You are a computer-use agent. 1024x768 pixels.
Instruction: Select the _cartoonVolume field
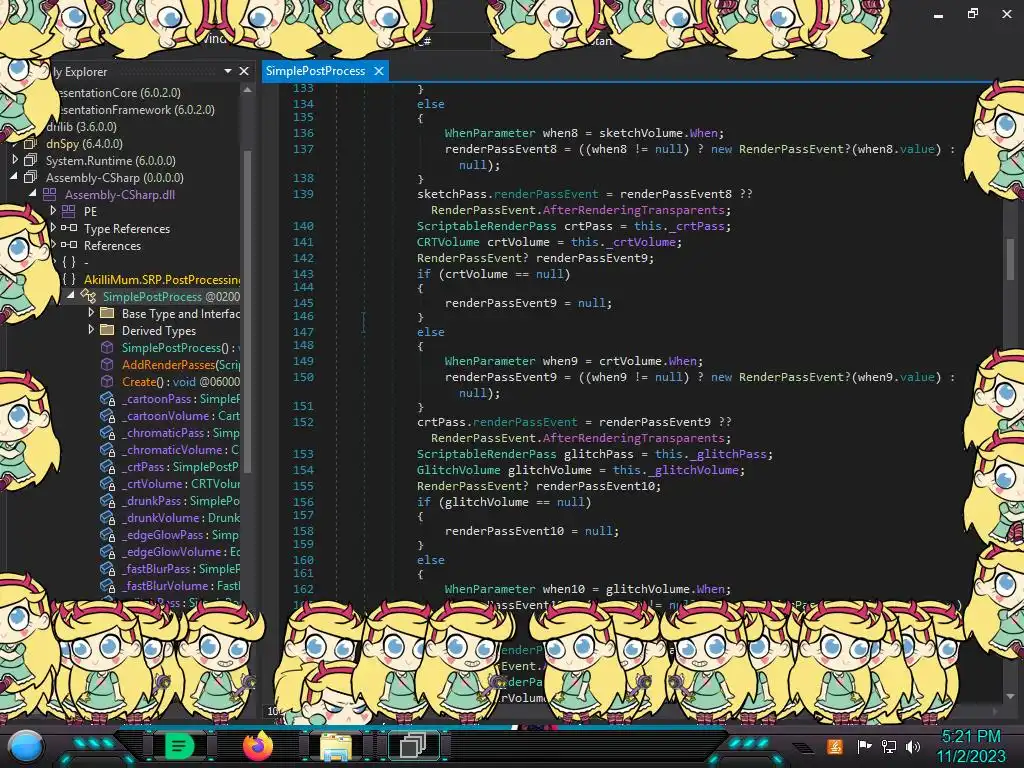[x=181, y=415]
